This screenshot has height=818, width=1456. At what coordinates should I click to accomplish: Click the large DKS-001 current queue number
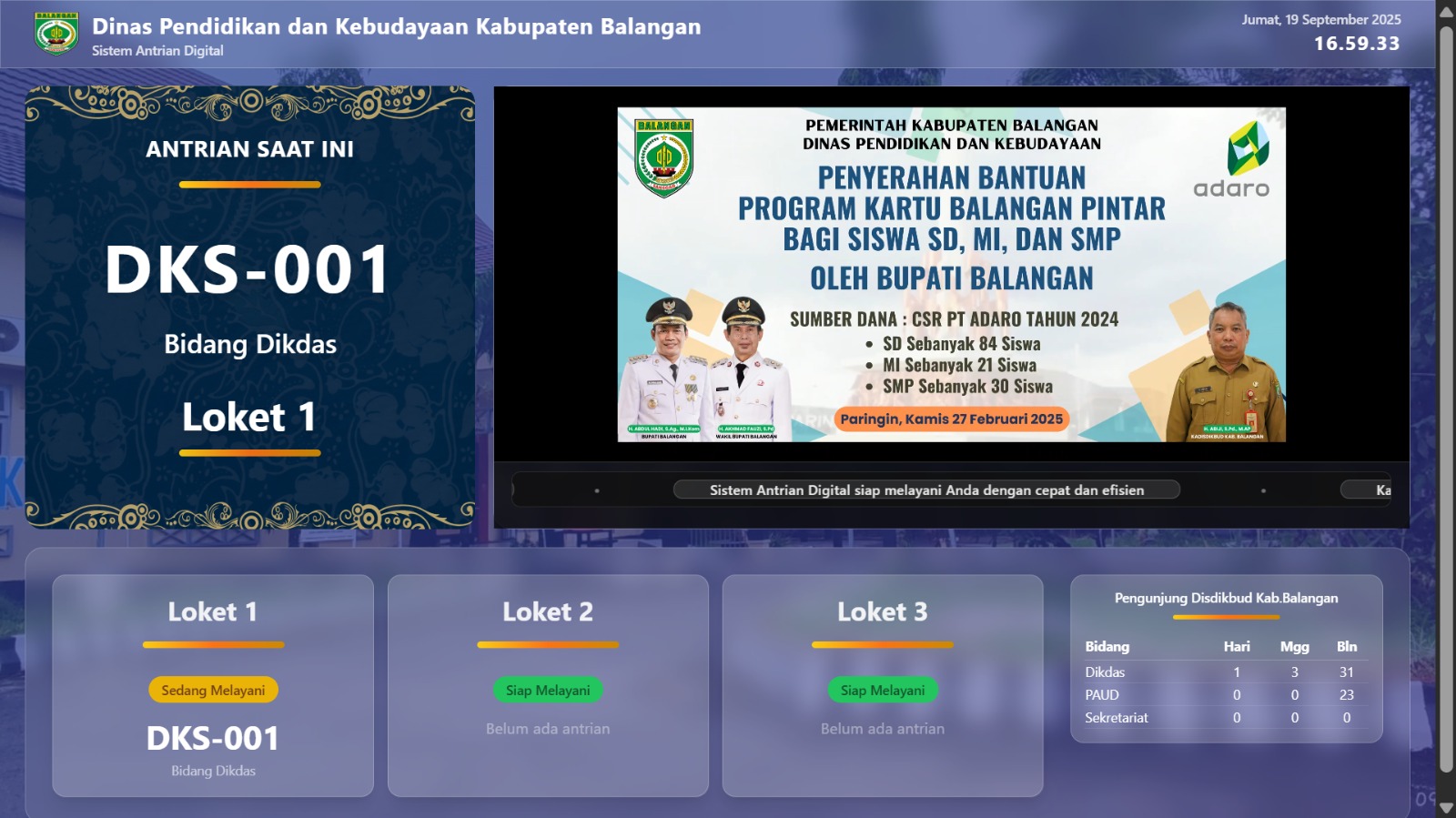click(248, 270)
